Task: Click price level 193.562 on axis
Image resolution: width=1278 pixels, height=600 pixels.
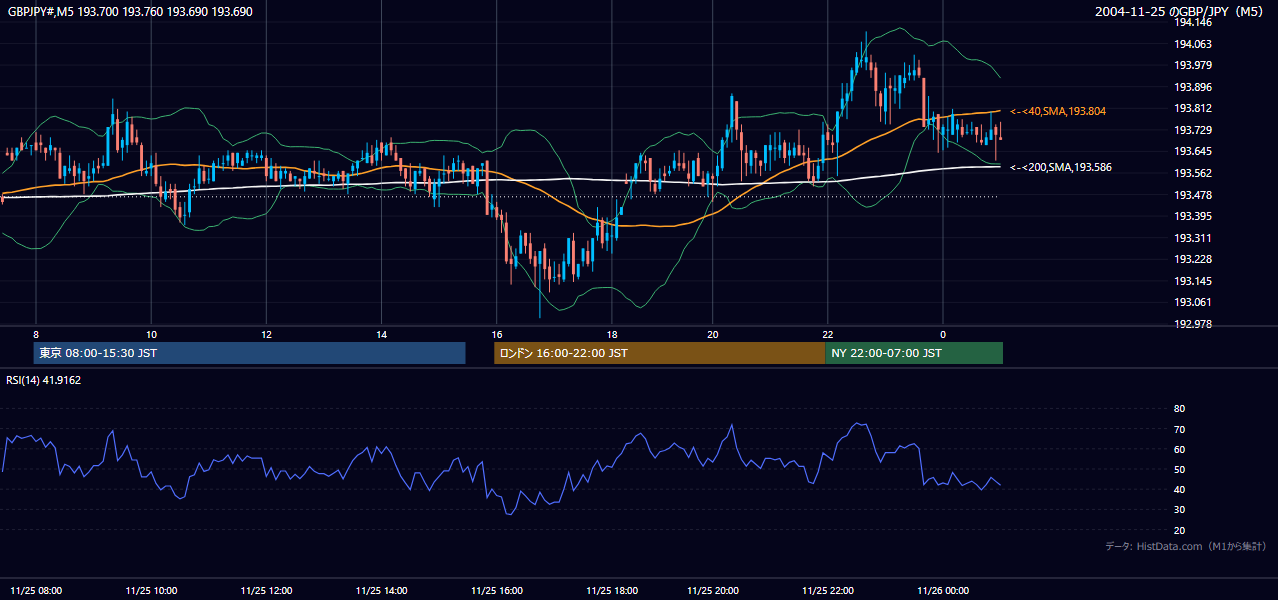Action: click(1192, 173)
